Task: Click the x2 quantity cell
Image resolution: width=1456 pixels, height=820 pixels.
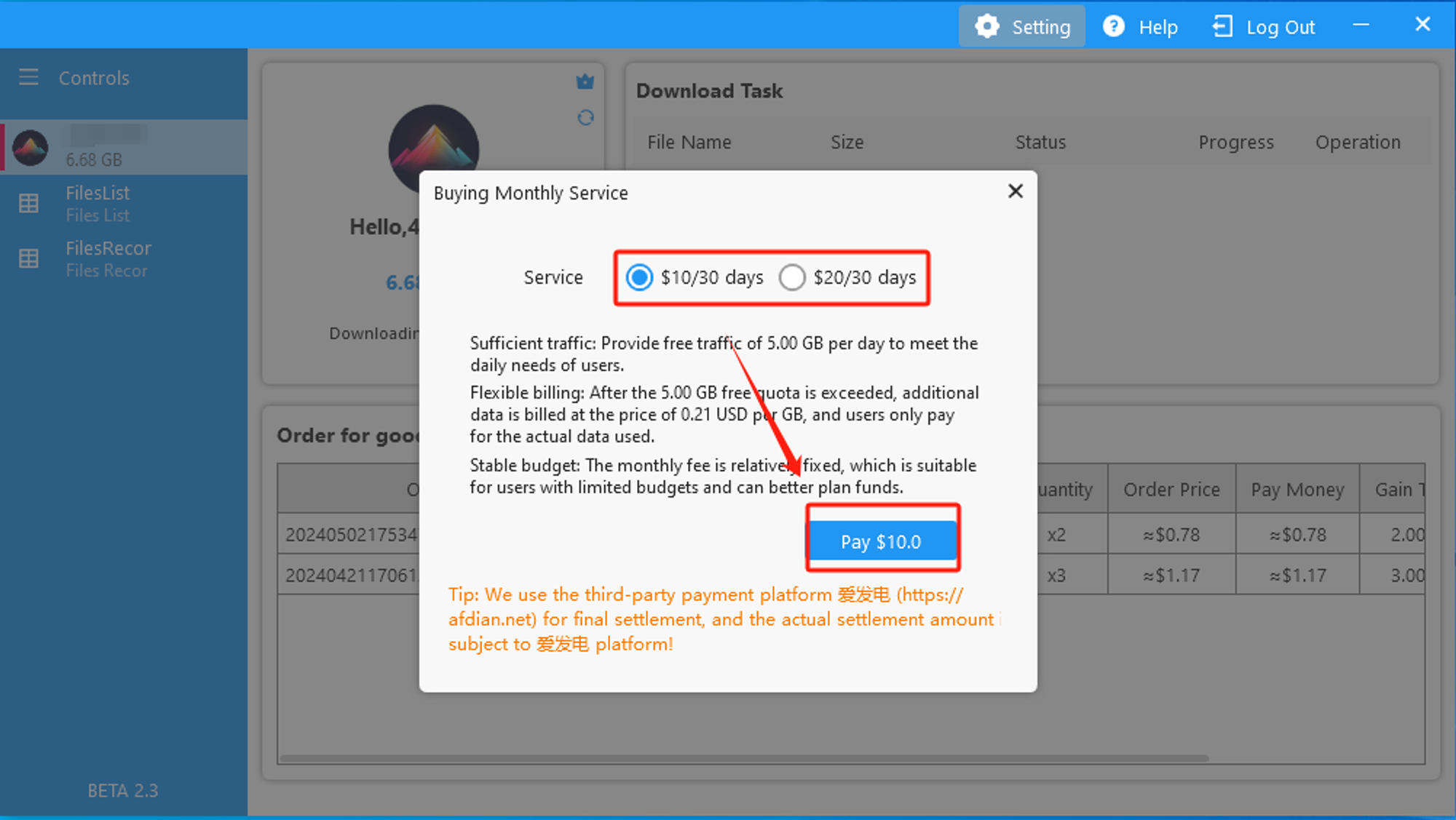Action: (1056, 535)
